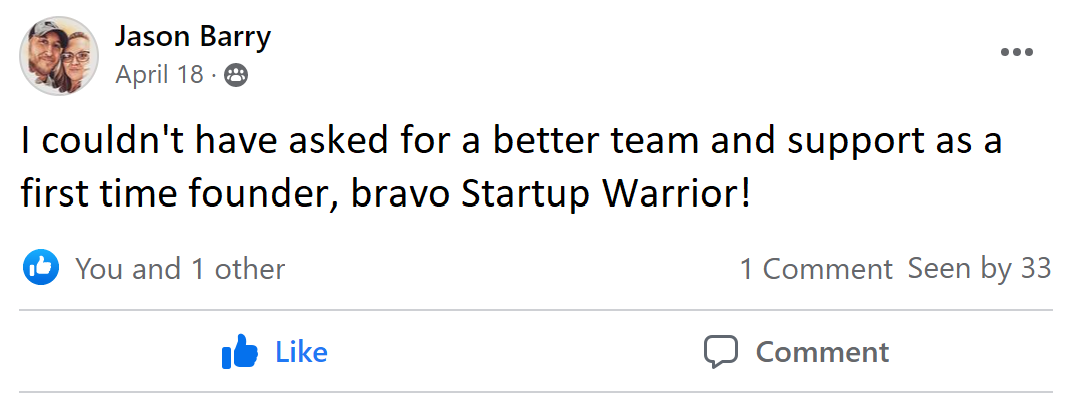Screen dimensions: 1072x407
Task: Open the Jason Barry profile name
Action: 192,37
